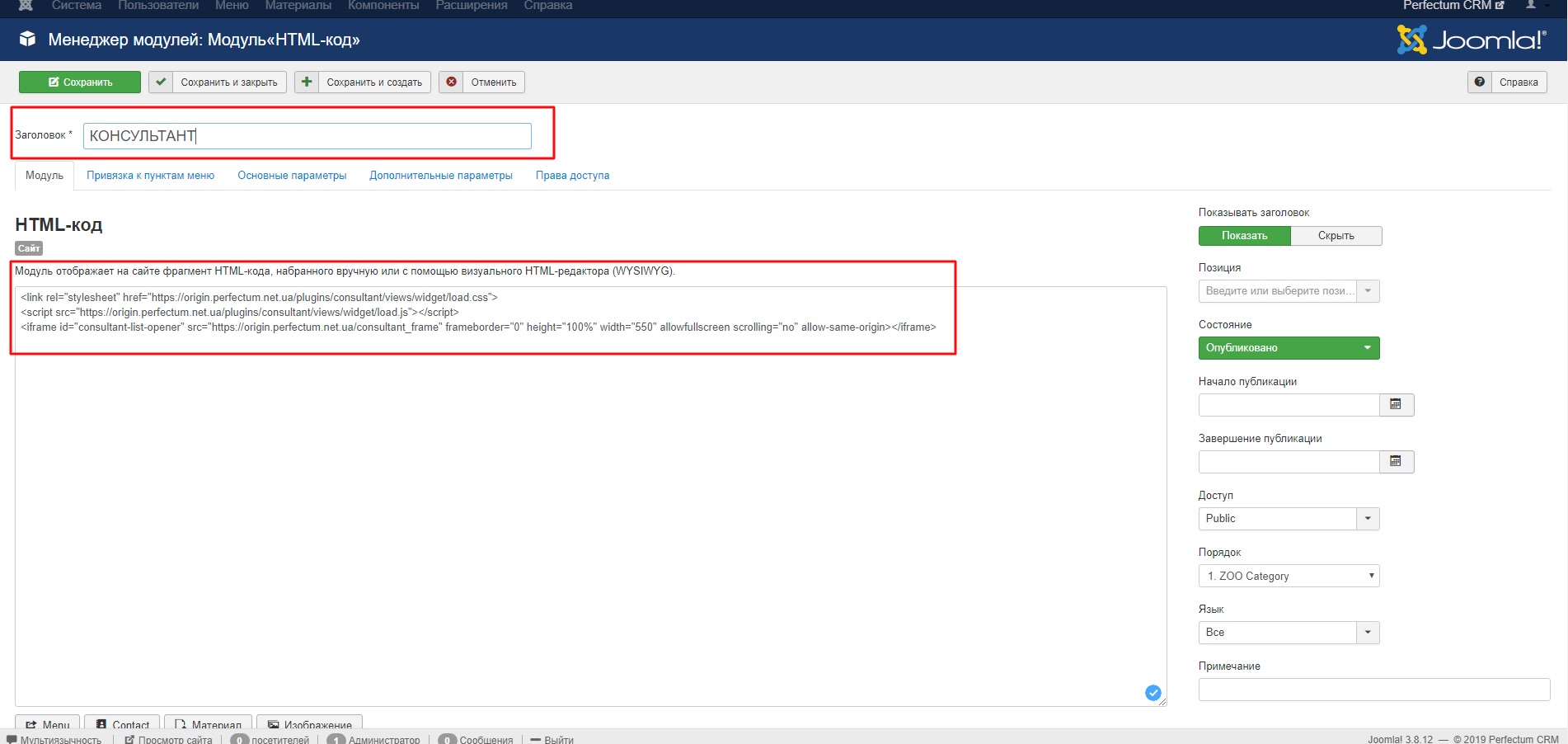The height and width of the screenshot is (744, 1568).
Task: Open the Материалы menu
Action: 298,6
